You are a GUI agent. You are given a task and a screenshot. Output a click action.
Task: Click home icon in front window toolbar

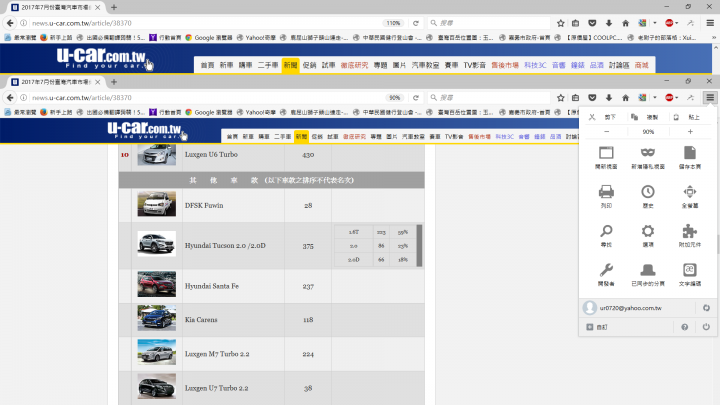click(x=625, y=97)
